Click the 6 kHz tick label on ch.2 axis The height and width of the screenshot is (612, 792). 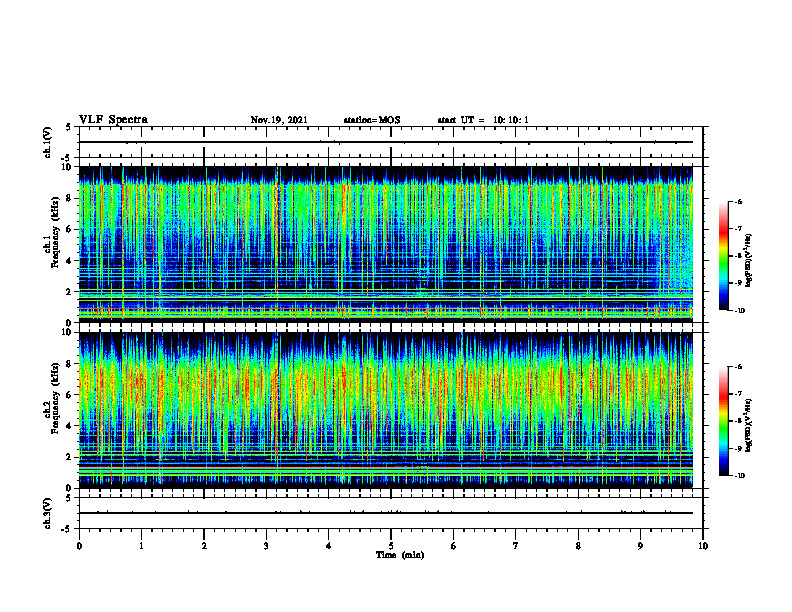pyautogui.click(x=70, y=395)
